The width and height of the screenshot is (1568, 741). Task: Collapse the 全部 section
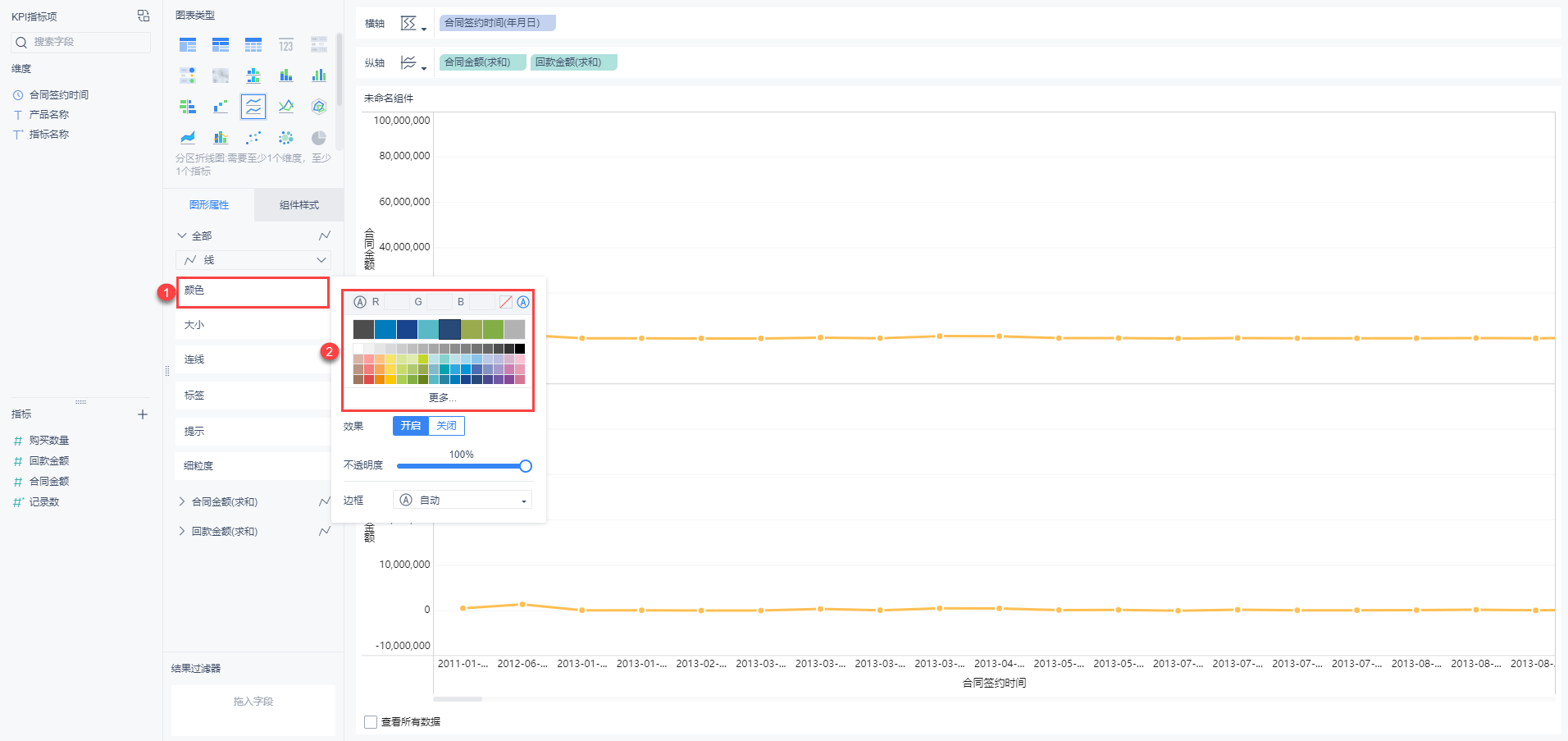tap(182, 236)
